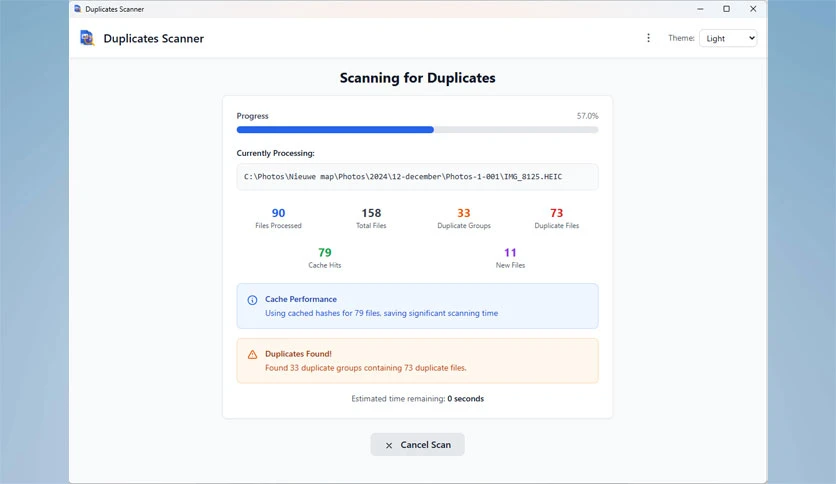The image size is (836, 484).
Task: Click the Duplicates Scanner logo in the header
Action: (87, 38)
